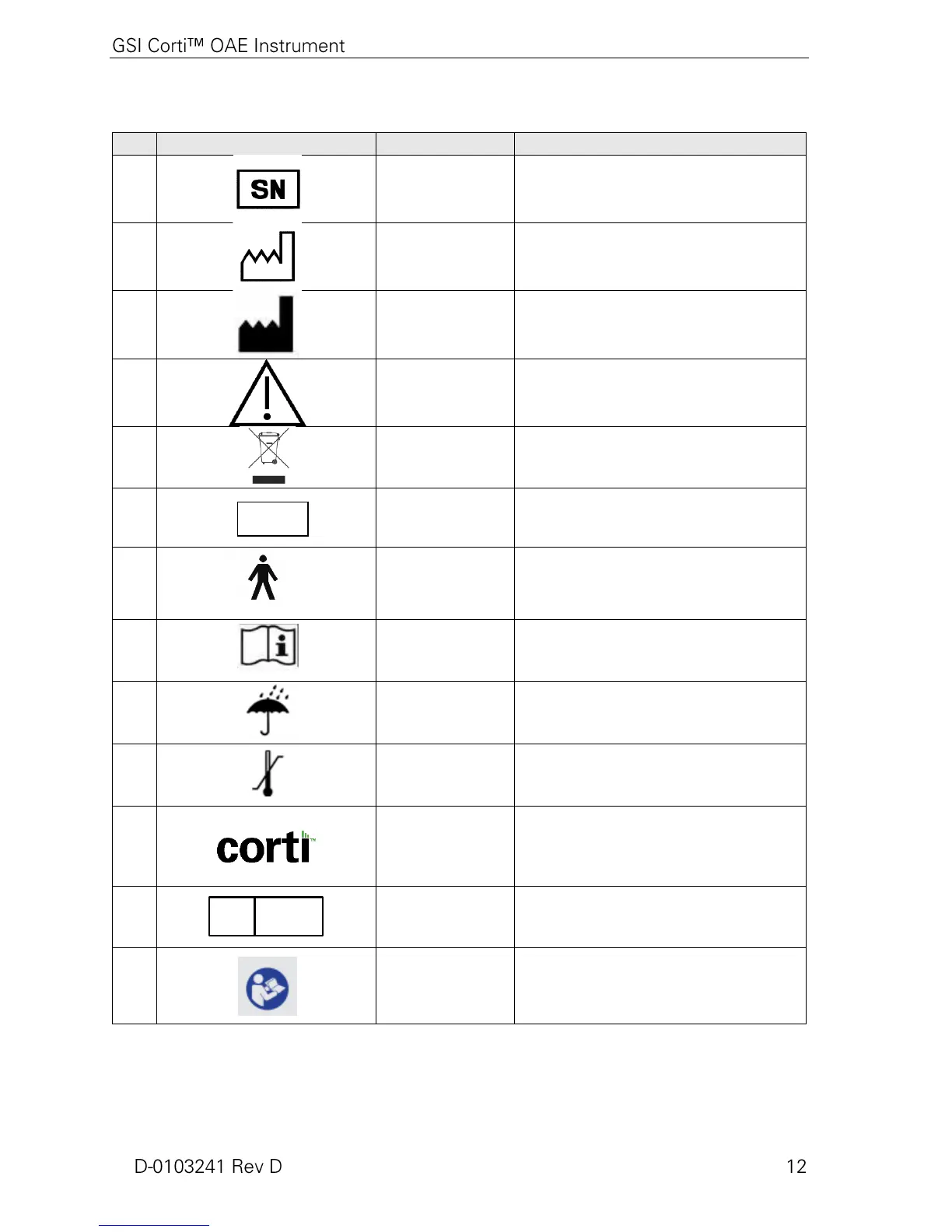
Task: Click the page number 12
Action: click(x=796, y=1166)
